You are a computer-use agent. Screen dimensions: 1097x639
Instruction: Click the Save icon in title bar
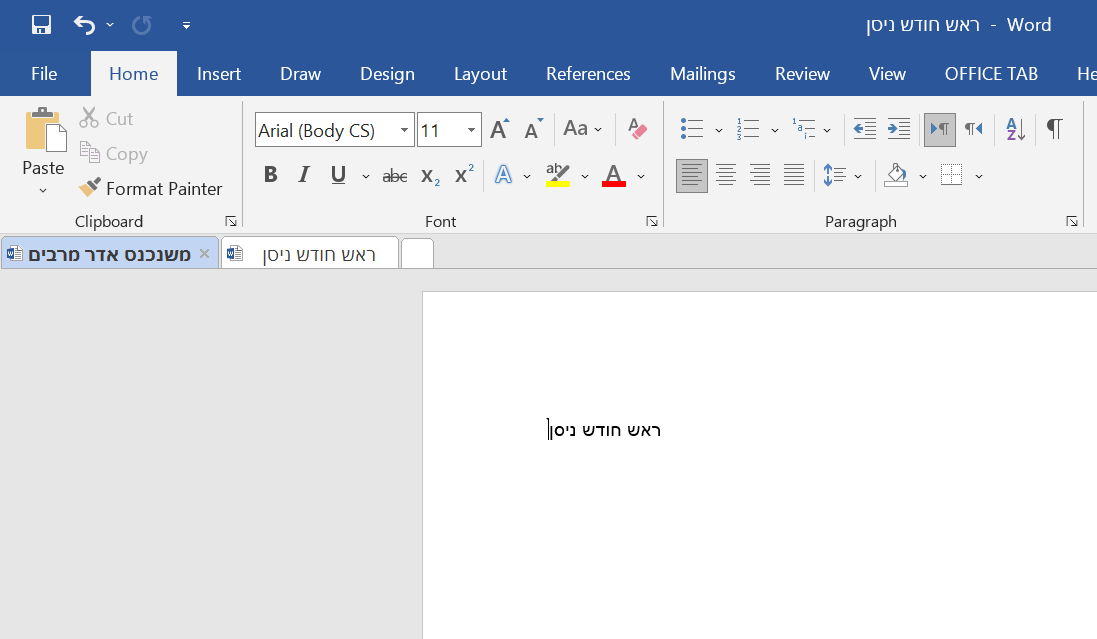click(x=41, y=25)
